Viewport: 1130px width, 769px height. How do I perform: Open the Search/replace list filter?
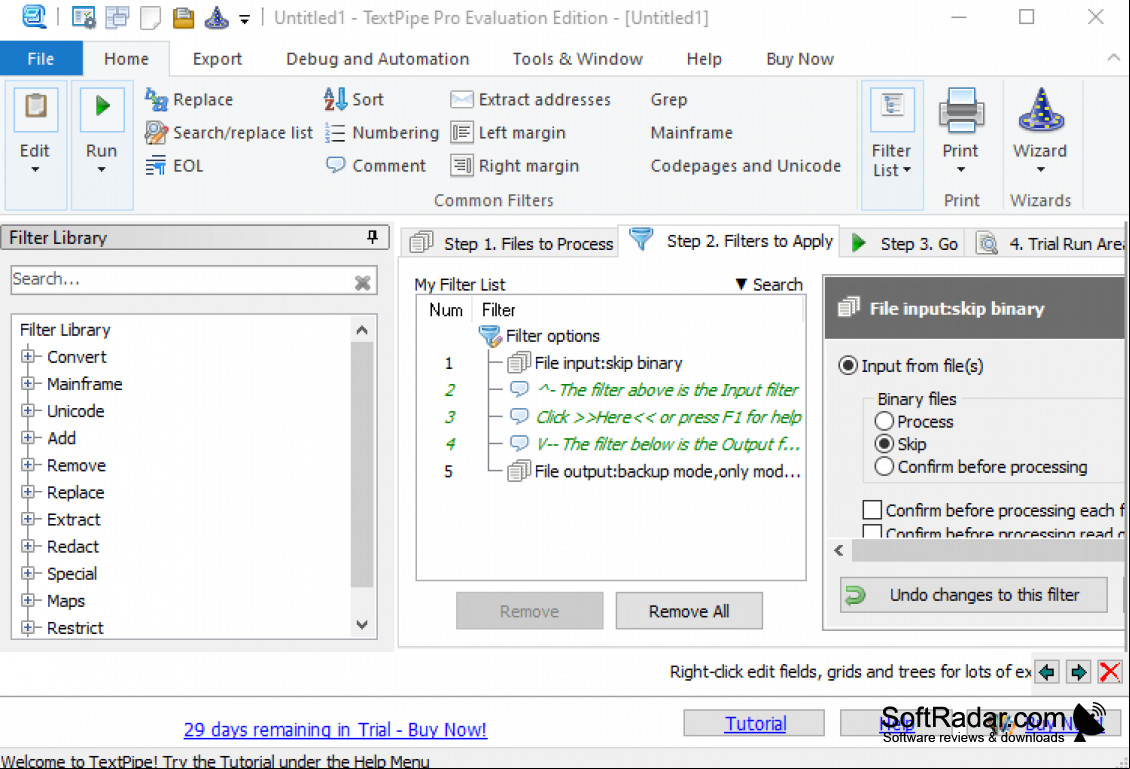(x=228, y=133)
